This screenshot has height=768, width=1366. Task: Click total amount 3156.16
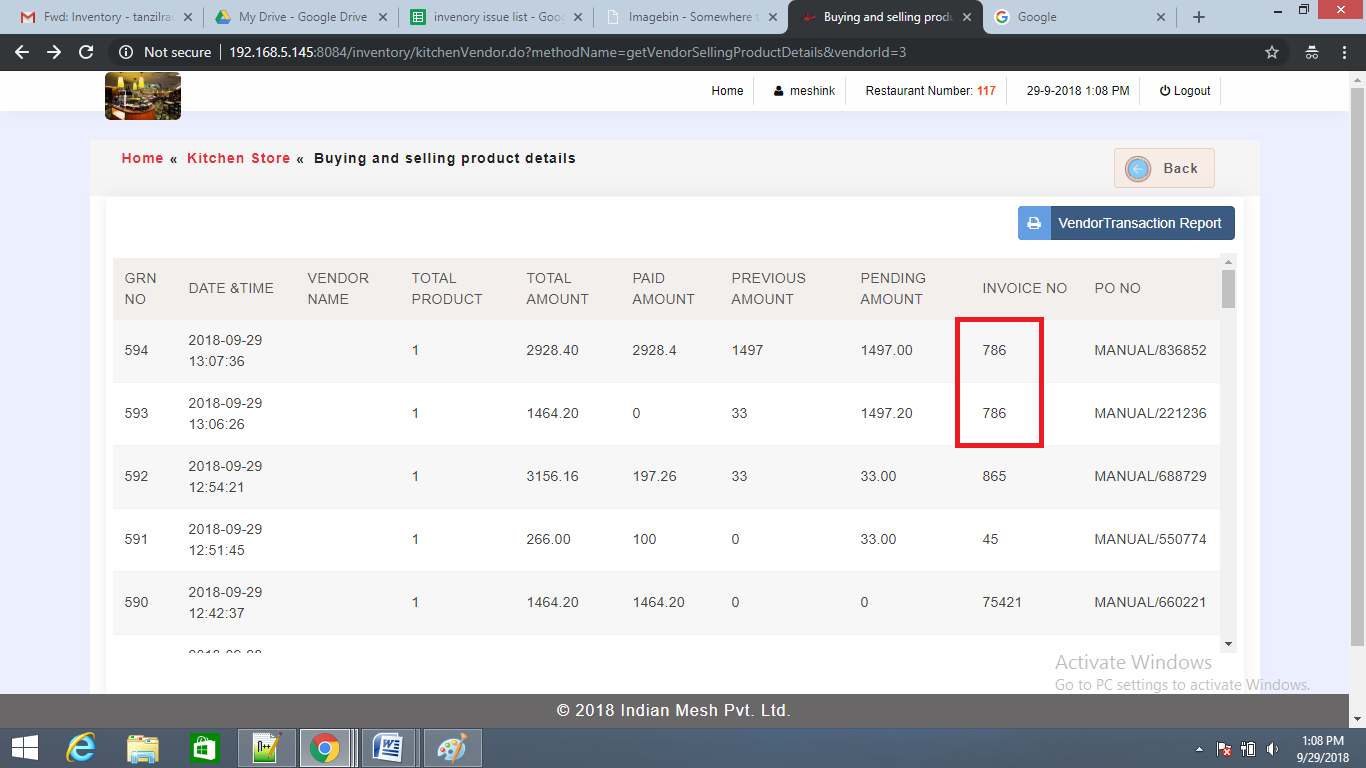coord(552,477)
